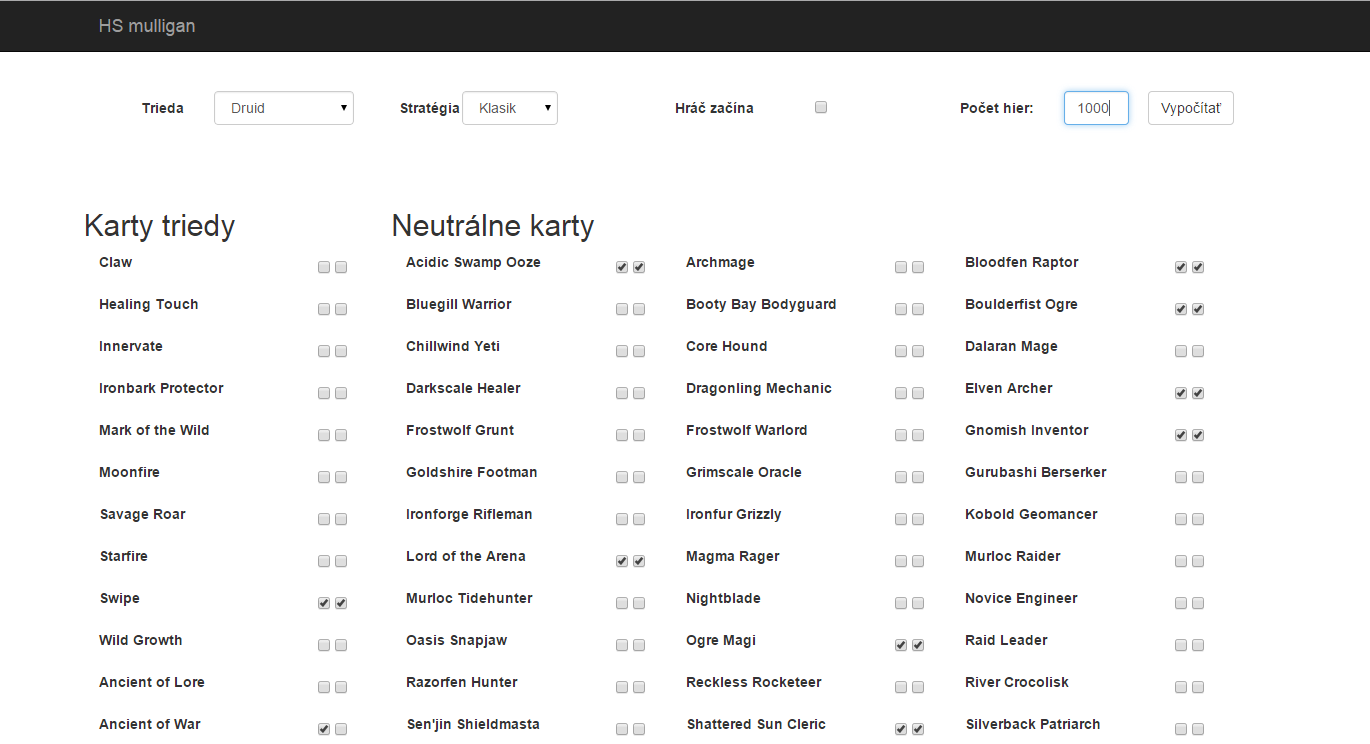Select the first Chillwind Yeti checkbox

tap(622, 351)
